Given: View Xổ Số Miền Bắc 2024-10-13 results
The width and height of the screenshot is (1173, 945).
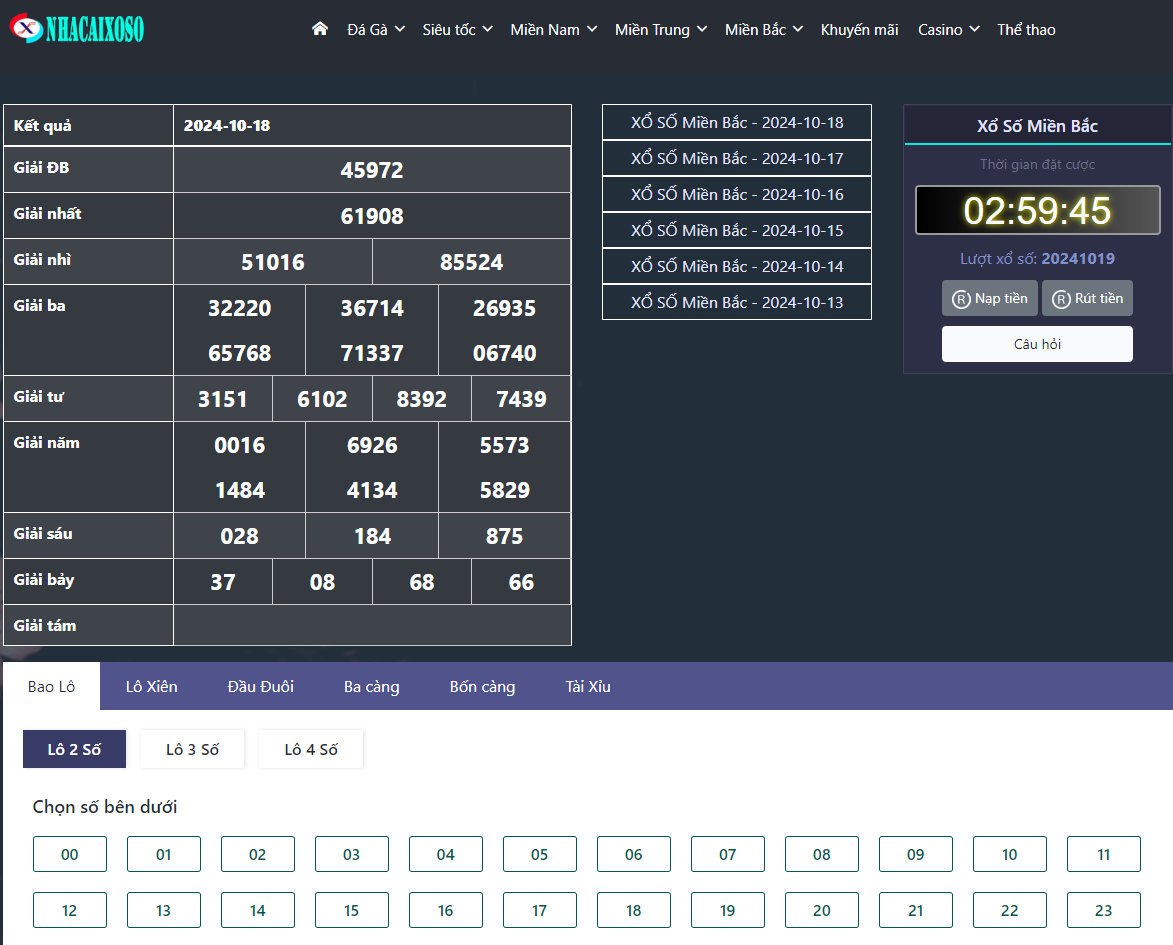Looking at the screenshot, I should pos(737,303).
